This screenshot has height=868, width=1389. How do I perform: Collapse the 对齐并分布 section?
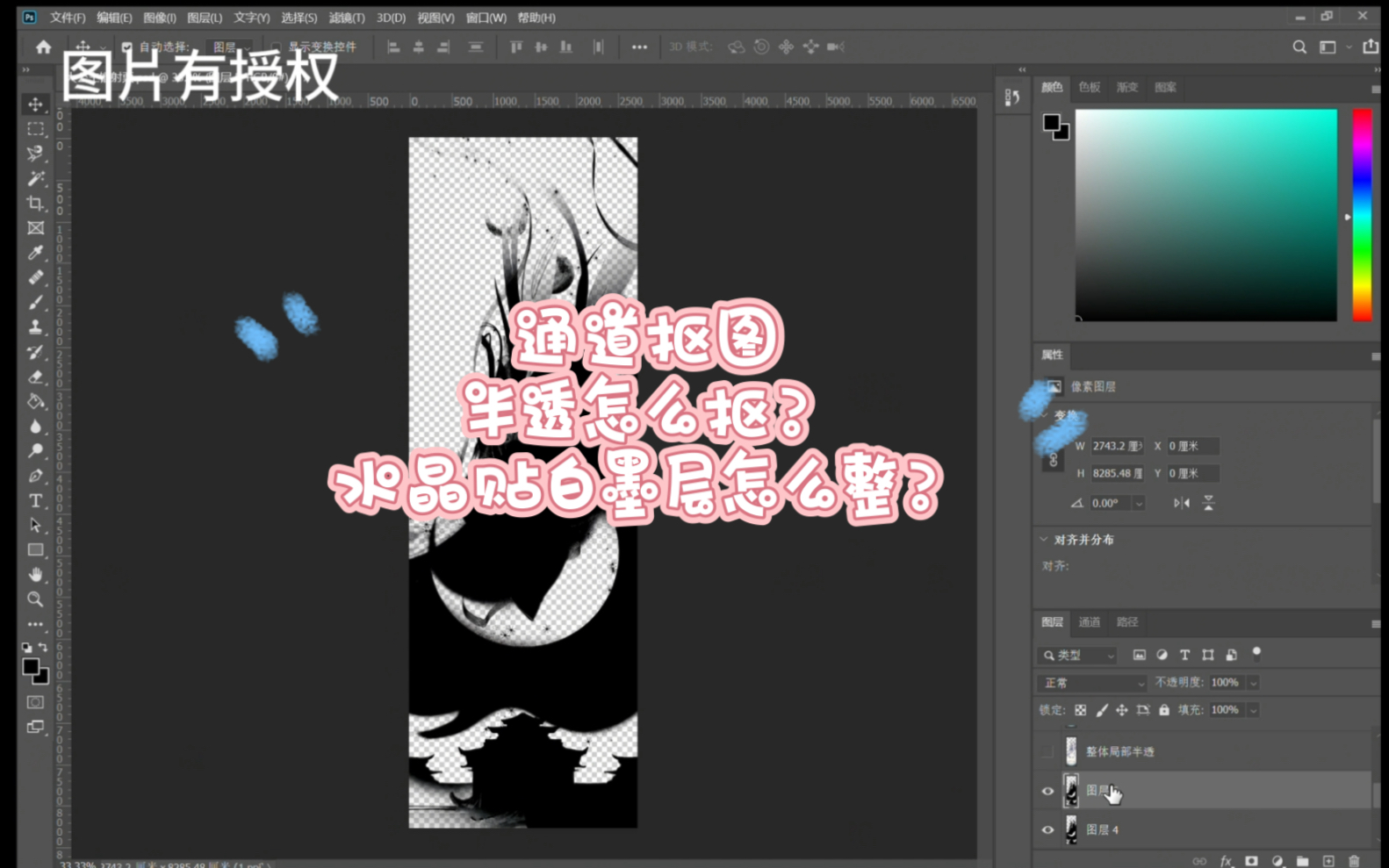(x=1044, y=540)
